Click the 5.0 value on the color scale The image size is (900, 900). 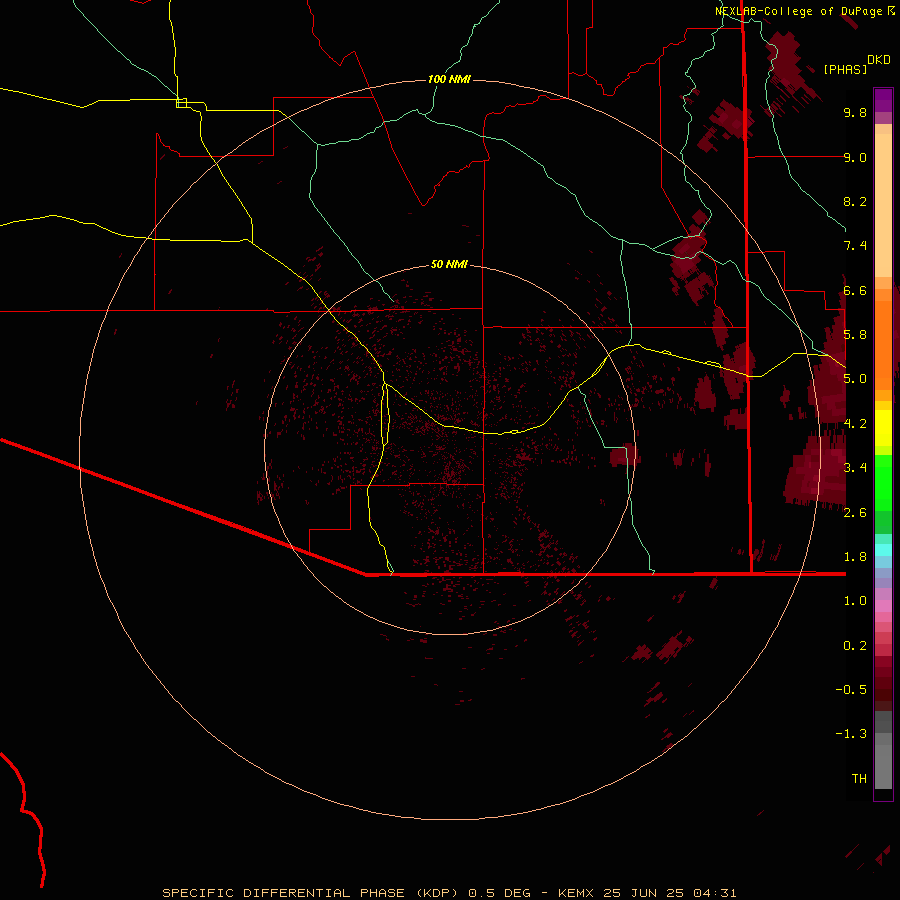pos(855,379)
